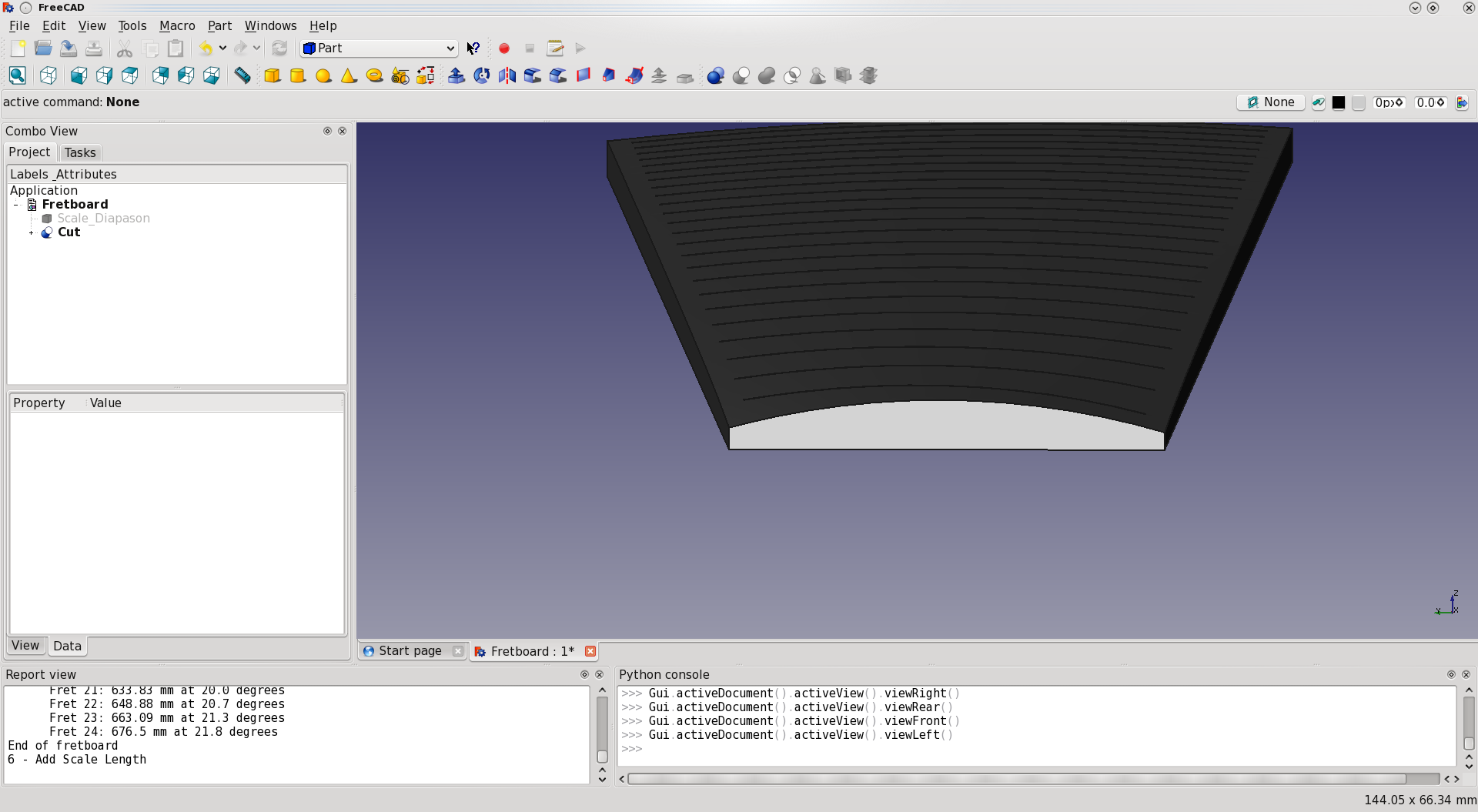Click the font size 0.0 spinbox

pos(1431,102)
